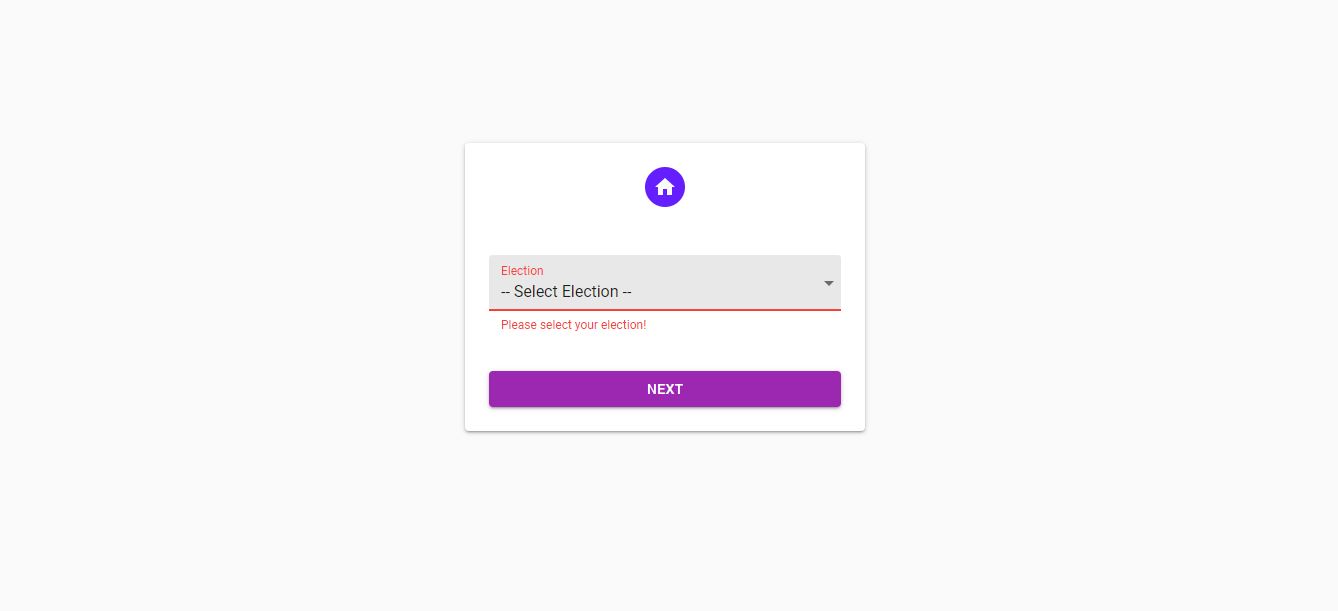The width and height of the screenshot is (1338, 611).
Task: Click the small triangle inside the select field
Action: pyautogui.click(x=829, y=283)
